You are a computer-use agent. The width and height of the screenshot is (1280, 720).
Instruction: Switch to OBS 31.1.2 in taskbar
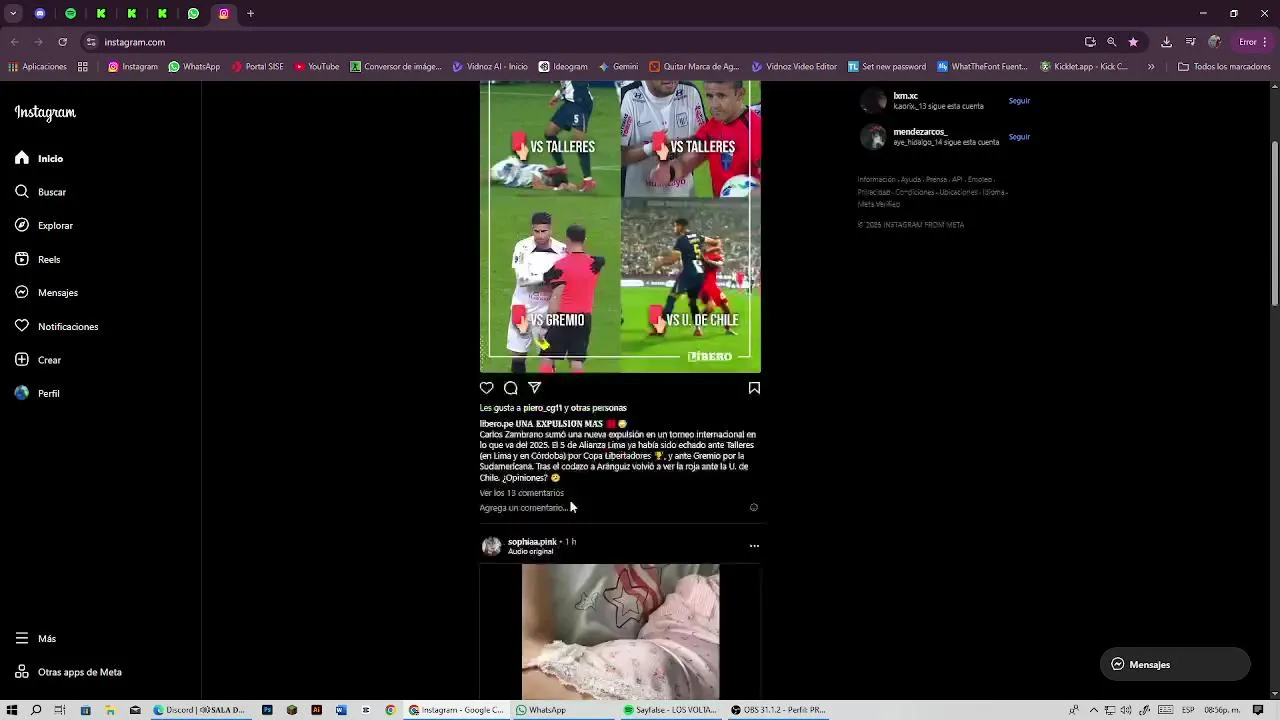point(778,710)
